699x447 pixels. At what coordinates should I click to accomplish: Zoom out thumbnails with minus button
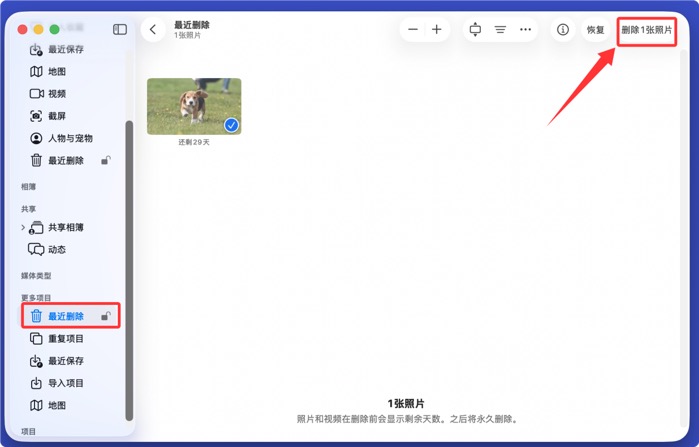(x=413, y=30)
